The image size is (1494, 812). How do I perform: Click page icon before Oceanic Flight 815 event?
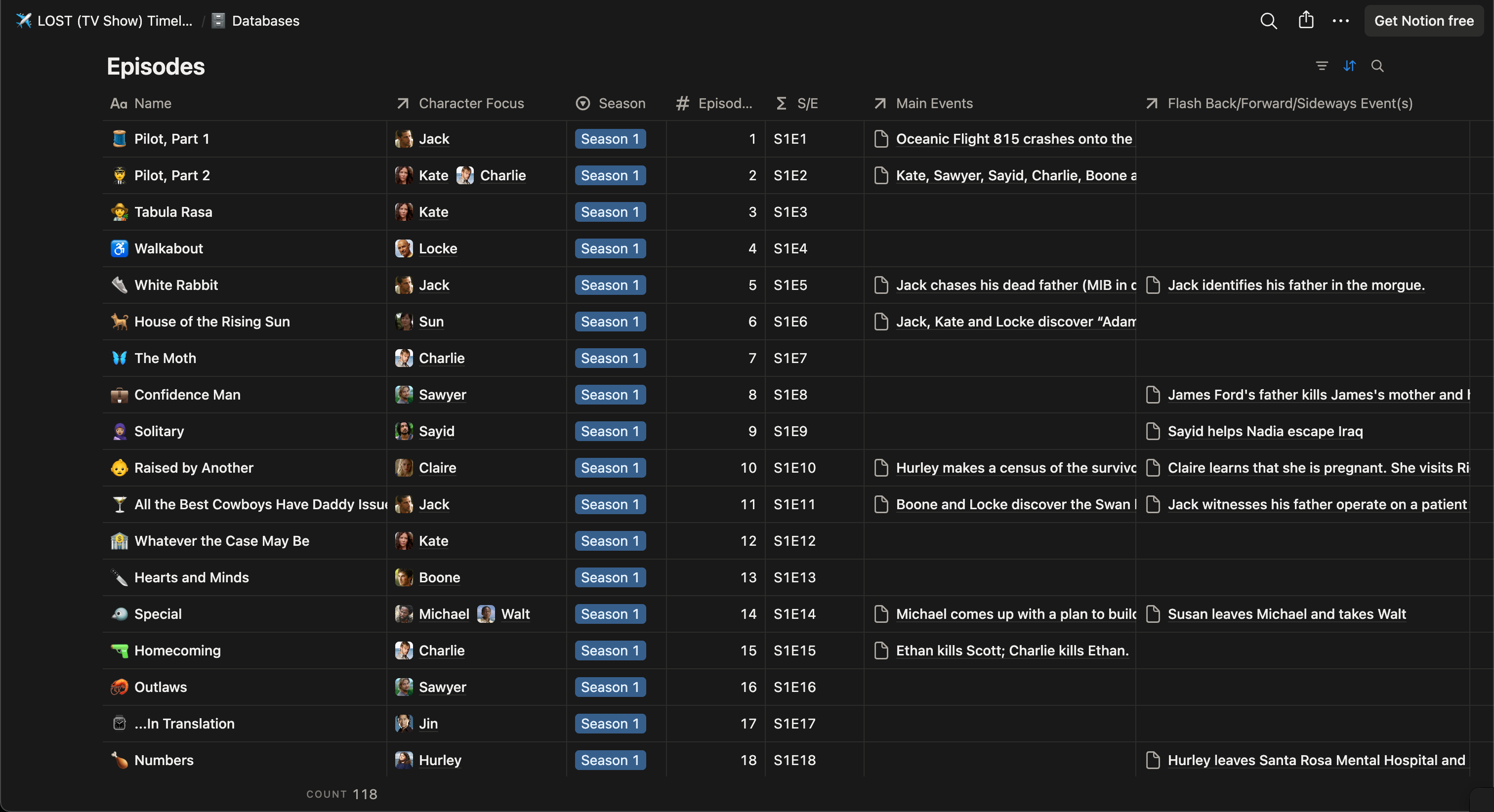coord(881,139)
